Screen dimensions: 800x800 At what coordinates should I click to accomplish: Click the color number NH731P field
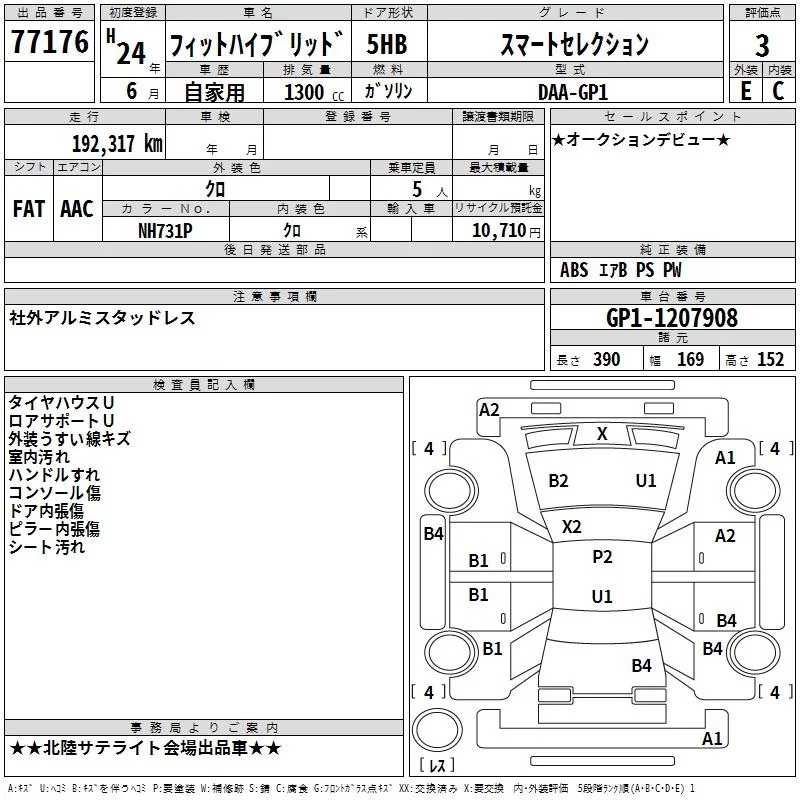[165, 231]
